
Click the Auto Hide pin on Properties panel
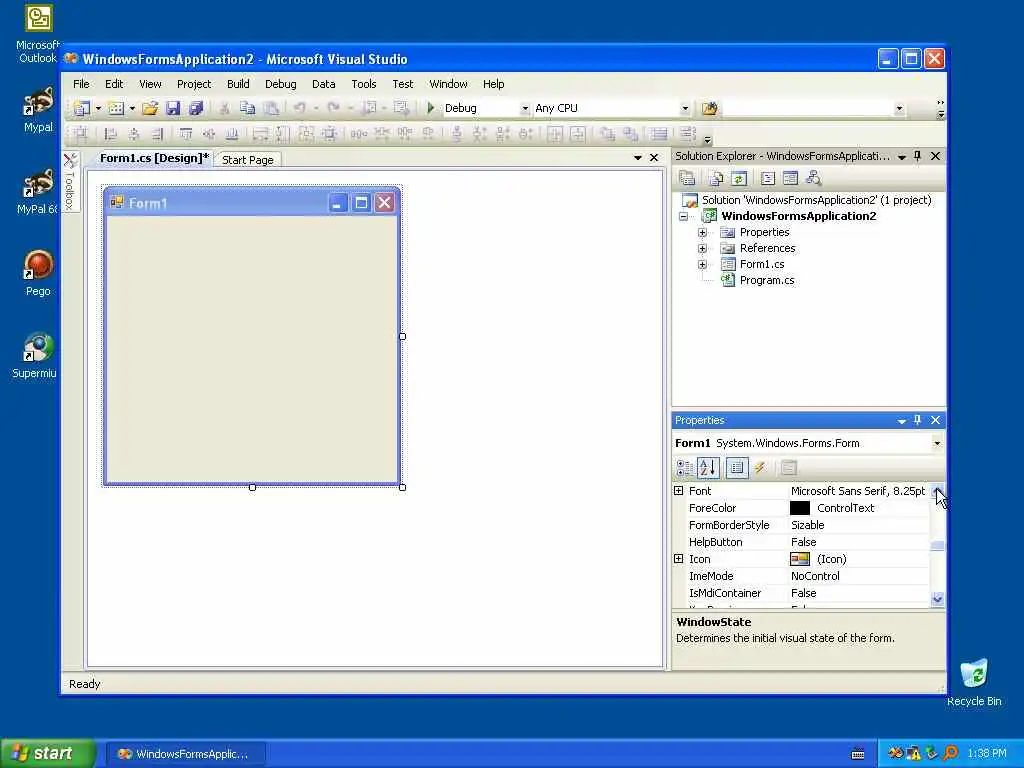(x=918, y=420)
